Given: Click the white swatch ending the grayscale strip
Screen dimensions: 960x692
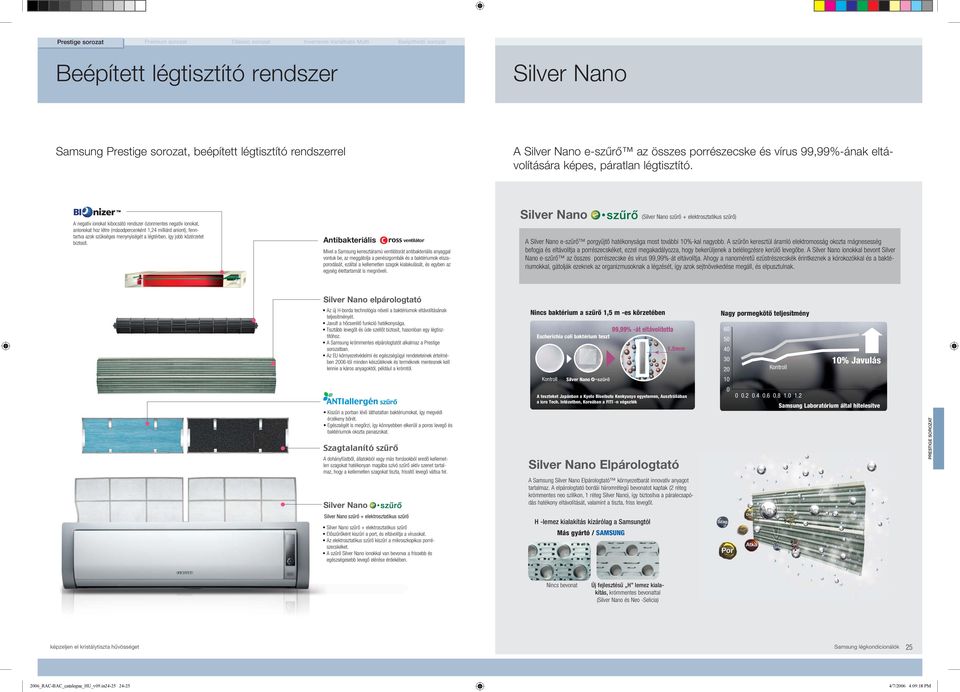Looking at the screenshot, I should 140,6.
